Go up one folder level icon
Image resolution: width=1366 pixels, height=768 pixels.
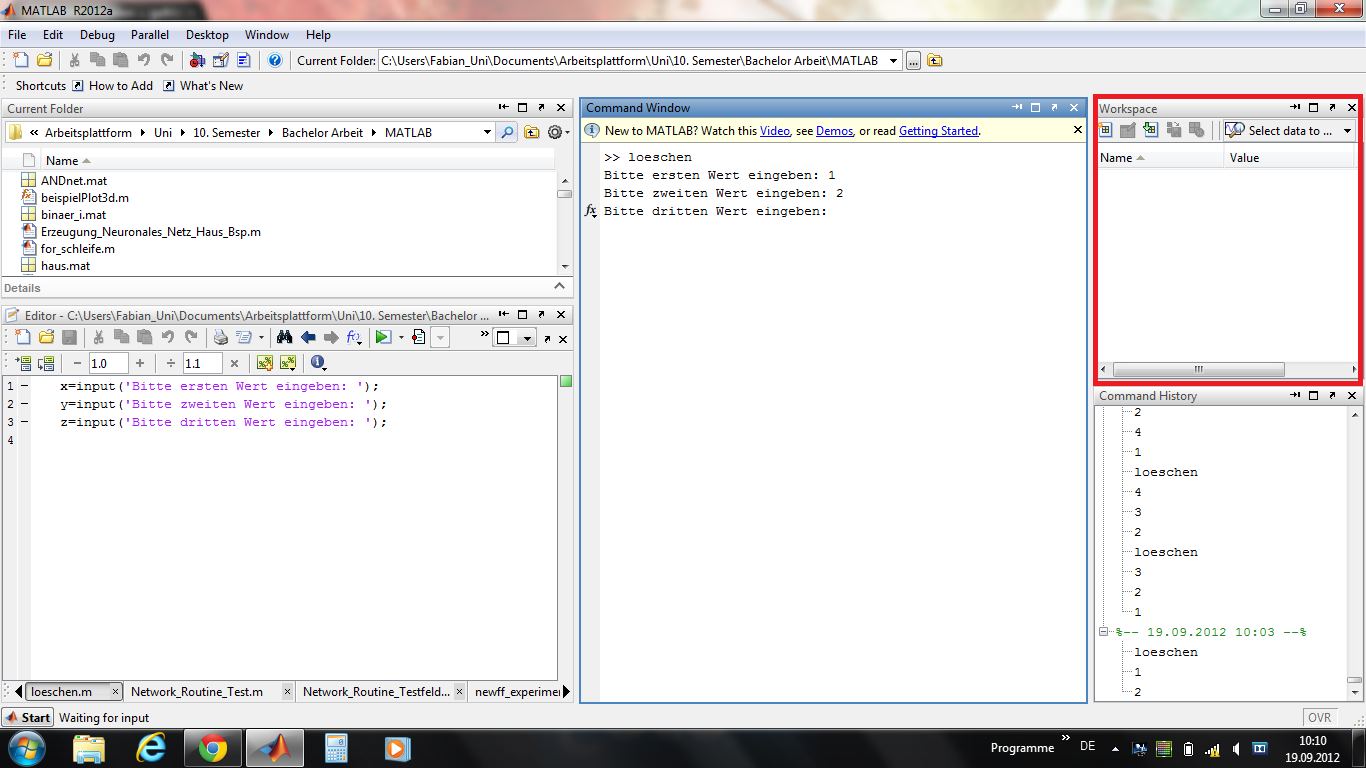click(x=935, y=61)
